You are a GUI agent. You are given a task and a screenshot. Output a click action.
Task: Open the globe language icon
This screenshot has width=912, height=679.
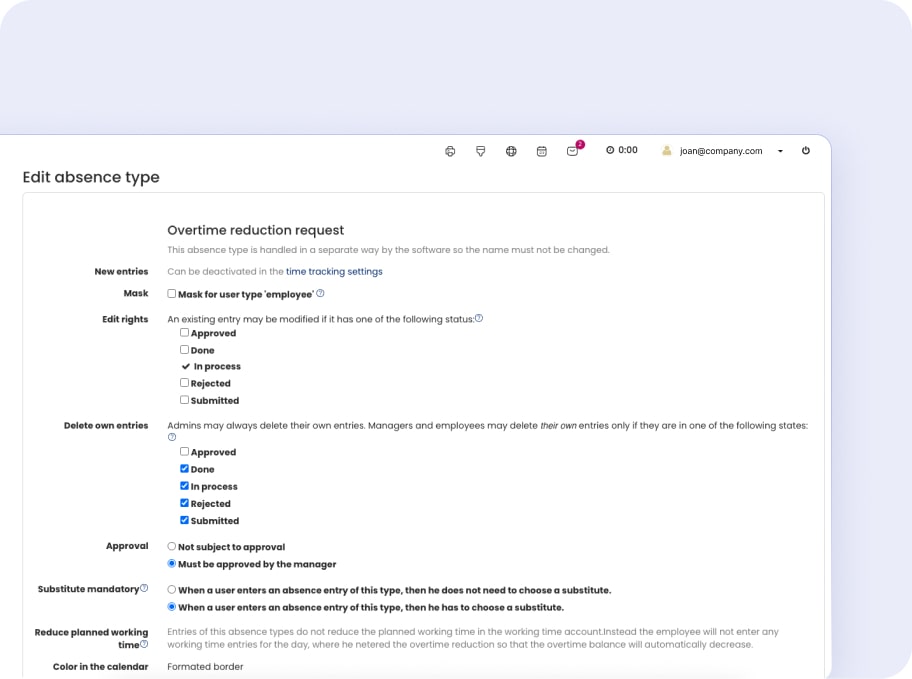click(511, 151)
